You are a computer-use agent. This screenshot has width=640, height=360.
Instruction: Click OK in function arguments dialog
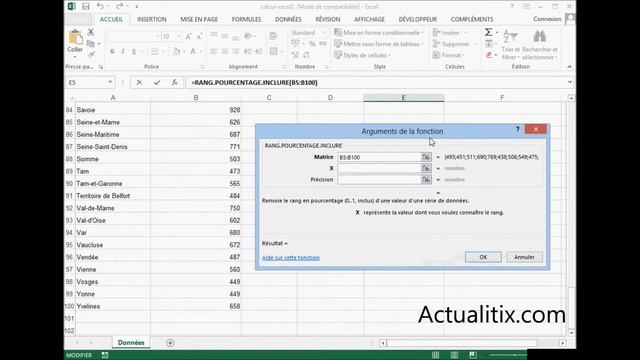point(483,257)
